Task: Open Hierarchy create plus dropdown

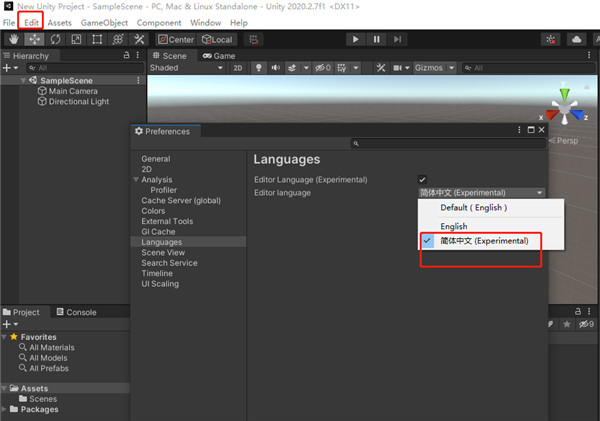Action: click(x=10, y=68)
